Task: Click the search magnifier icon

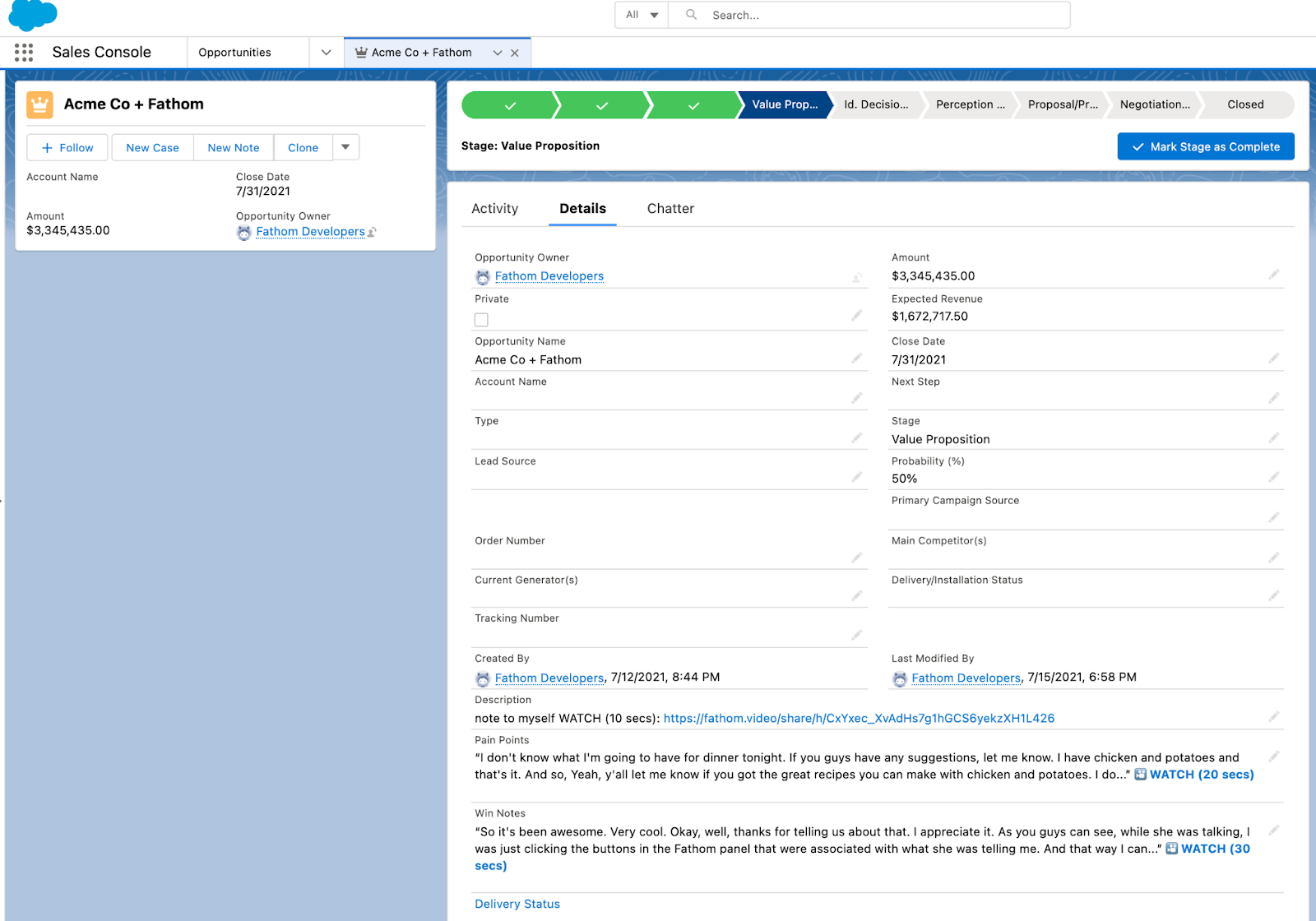Action: point(692,15)
